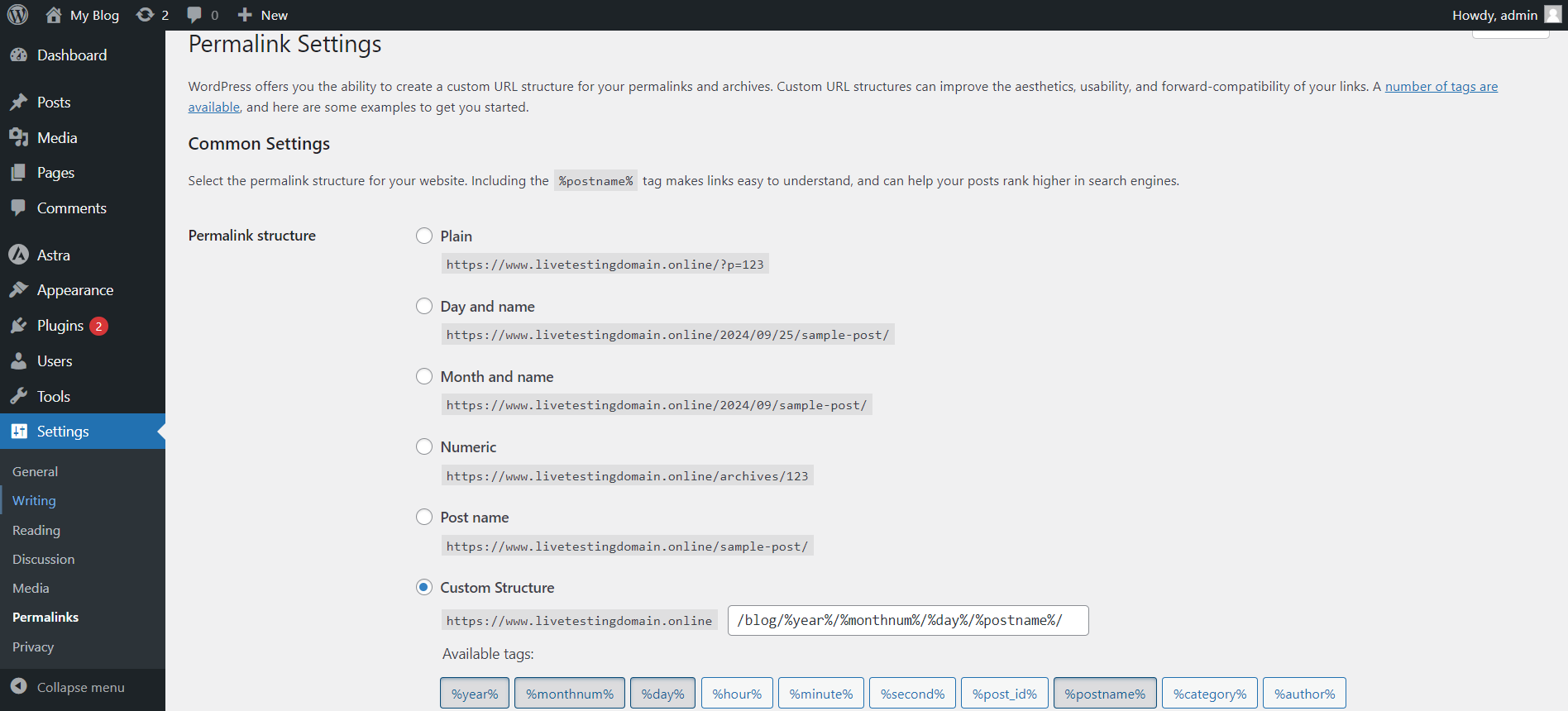Image resolution: width=1568 pixels, height=711 pixels.
Task: Select the Month and name option
Action: click(424, 376)
